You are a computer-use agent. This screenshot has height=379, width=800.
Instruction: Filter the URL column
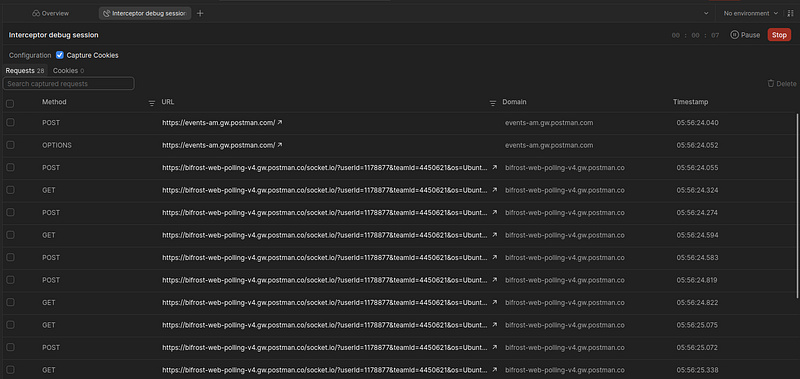[492, 103]
